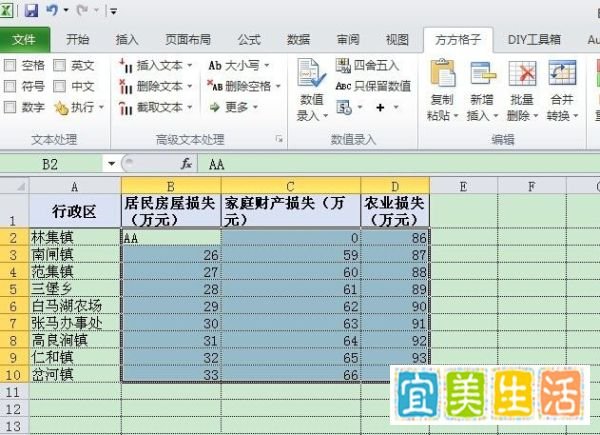
Task: Click the 合并转换 icon
Action: tap(562, 73)
